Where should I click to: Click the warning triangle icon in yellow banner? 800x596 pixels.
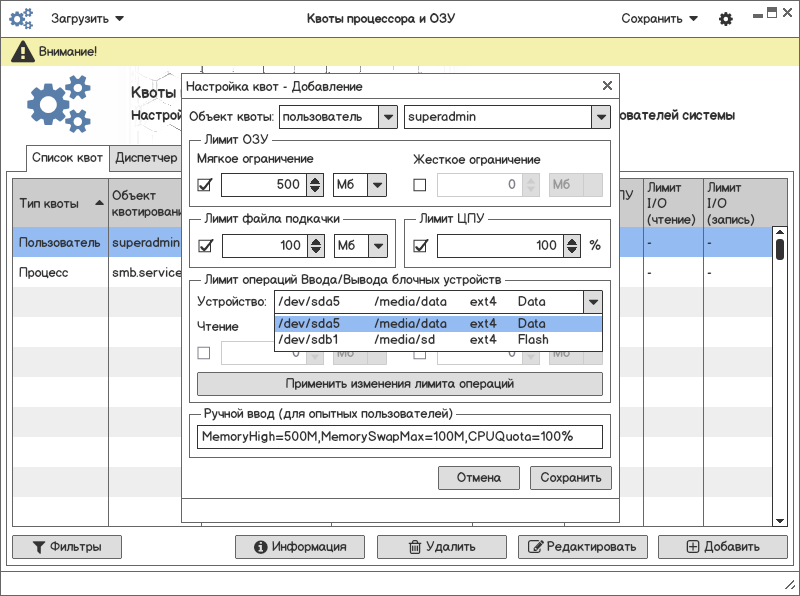pos(20,51)
